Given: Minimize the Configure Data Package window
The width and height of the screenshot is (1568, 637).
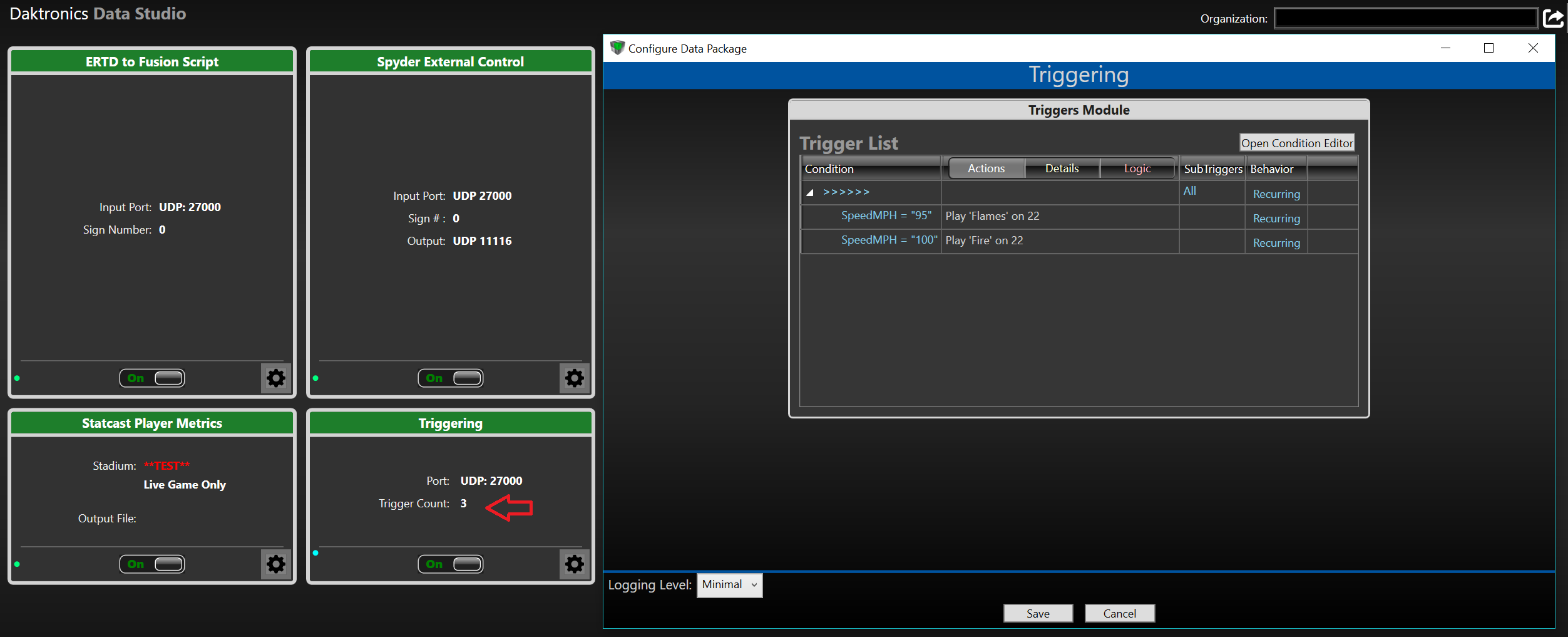Looking at the screenshot, I should pos(1445,48).
